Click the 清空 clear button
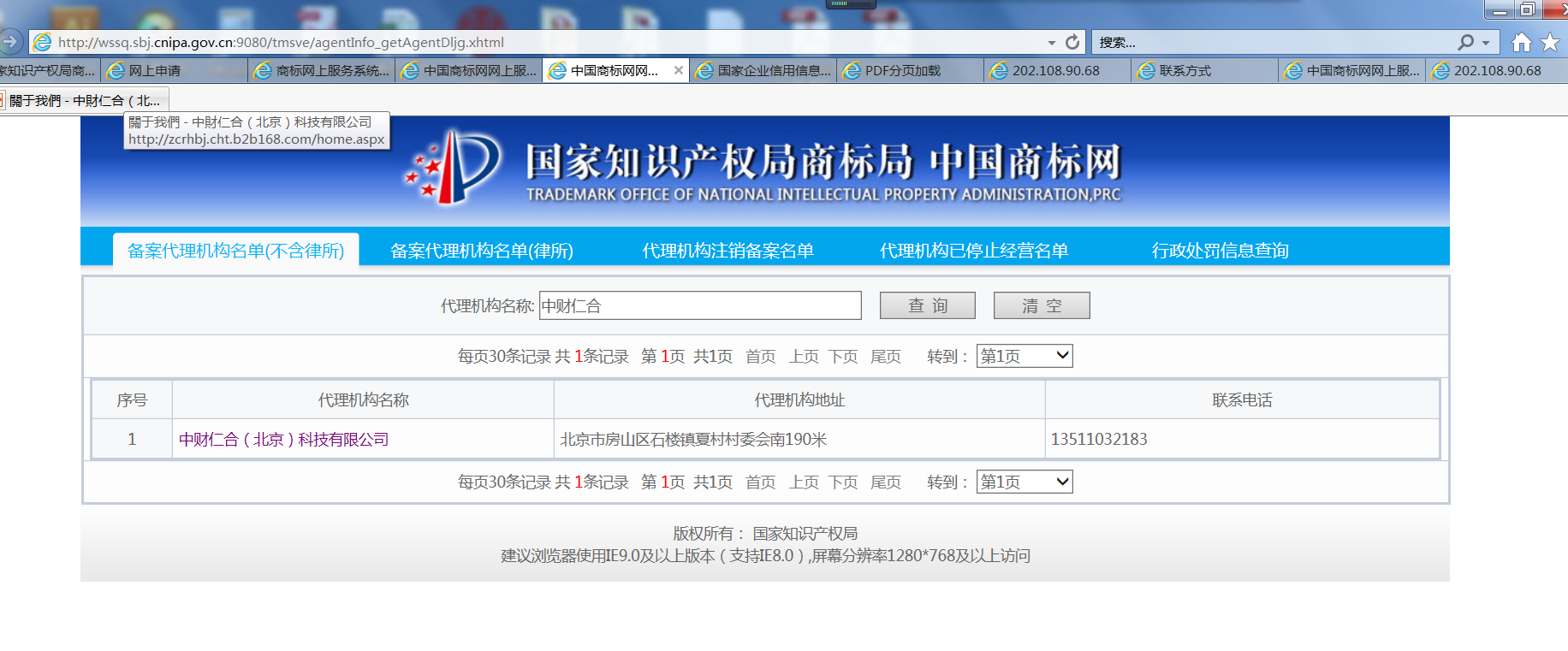This screenshot has height=651, width=1568. [1042, 305]
